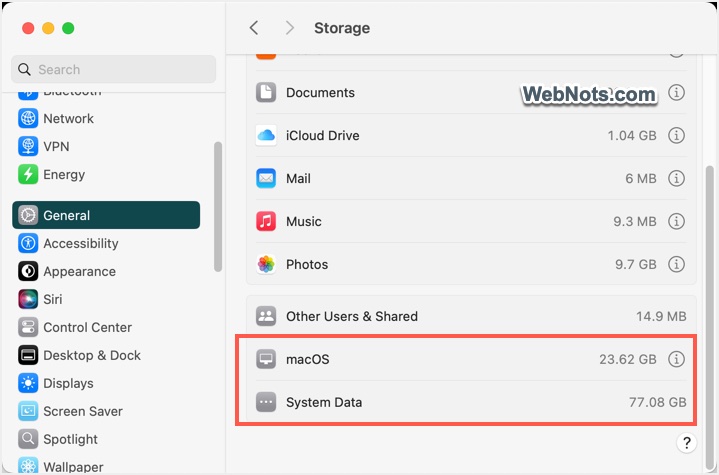
Task: Show info for macOS storage
Action: coord(676,359)
